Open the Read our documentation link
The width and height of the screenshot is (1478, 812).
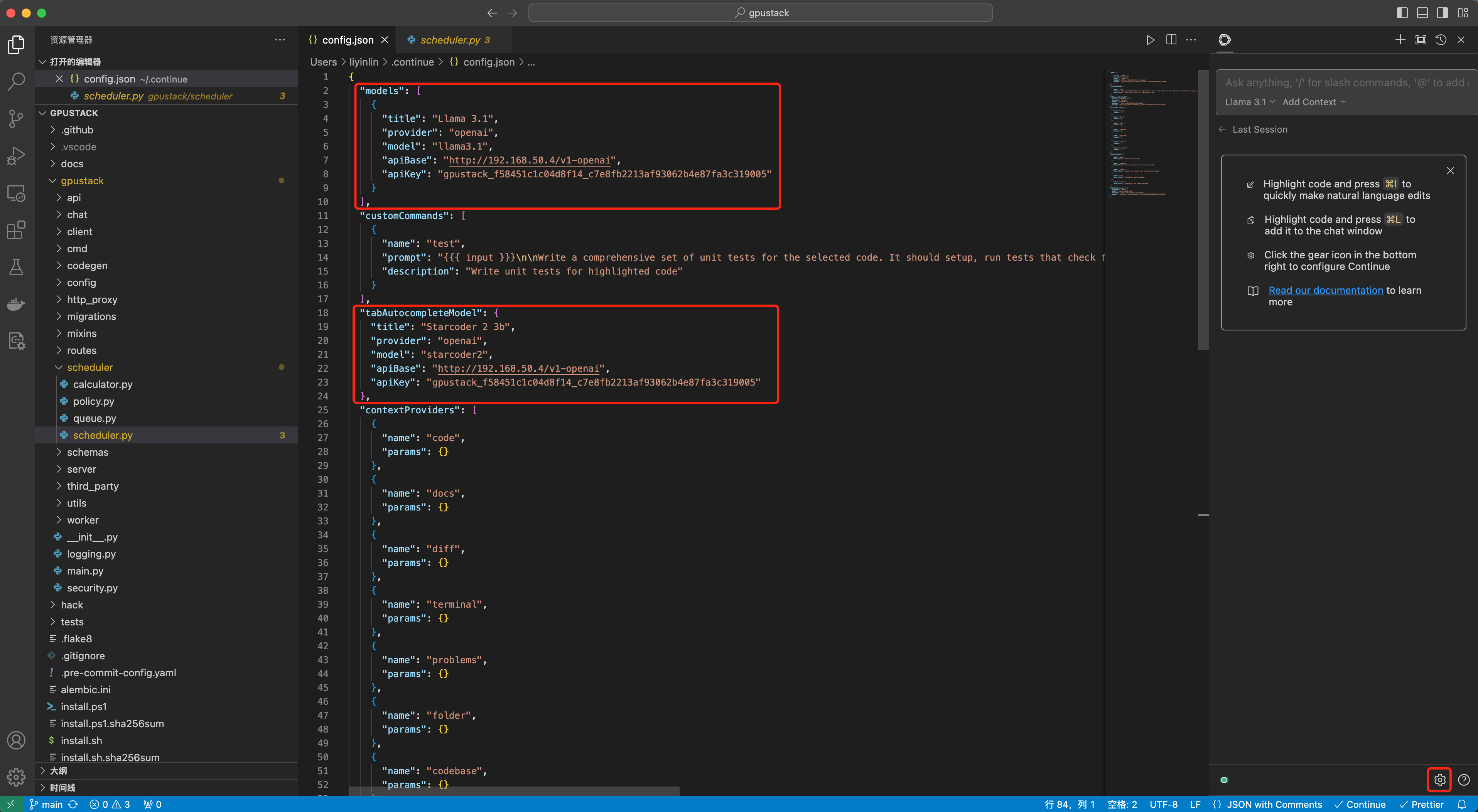pyautogui.click(x=1325, y=290)
